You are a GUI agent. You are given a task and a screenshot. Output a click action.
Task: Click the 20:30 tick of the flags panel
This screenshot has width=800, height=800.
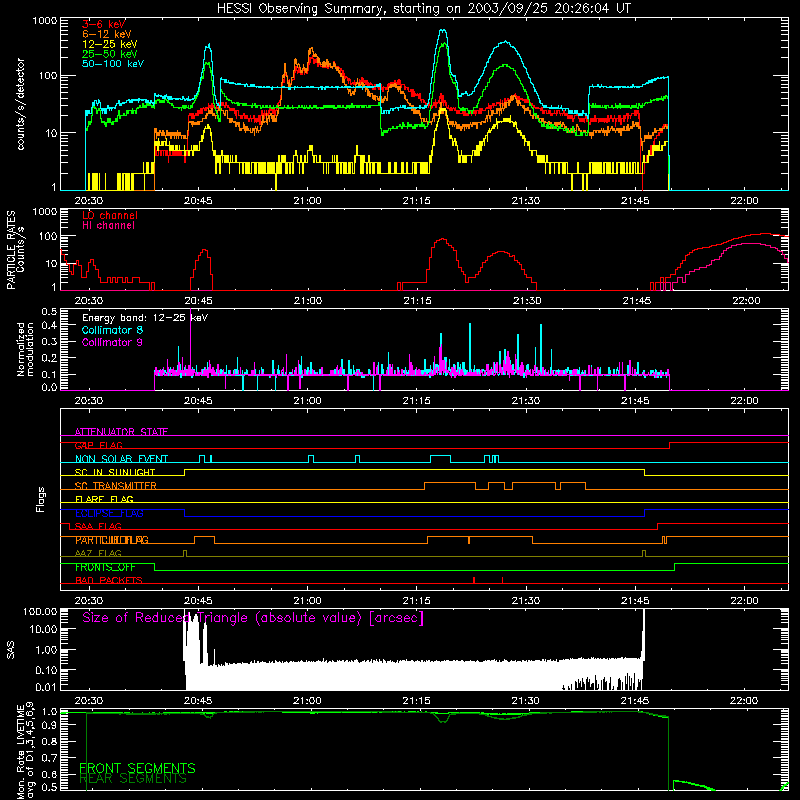(89, 601)
